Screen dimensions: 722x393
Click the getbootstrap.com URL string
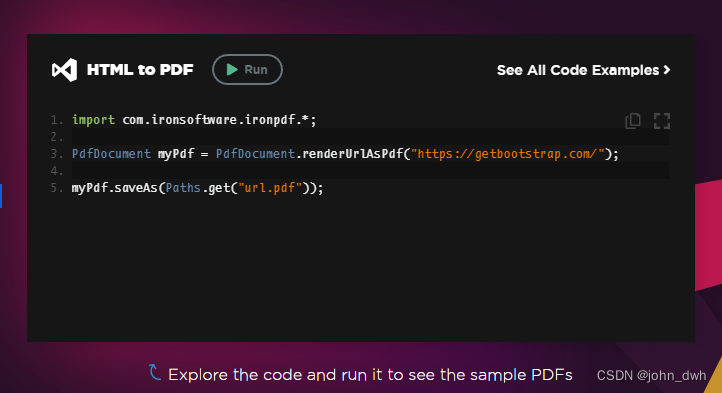(x=507, y=154)
